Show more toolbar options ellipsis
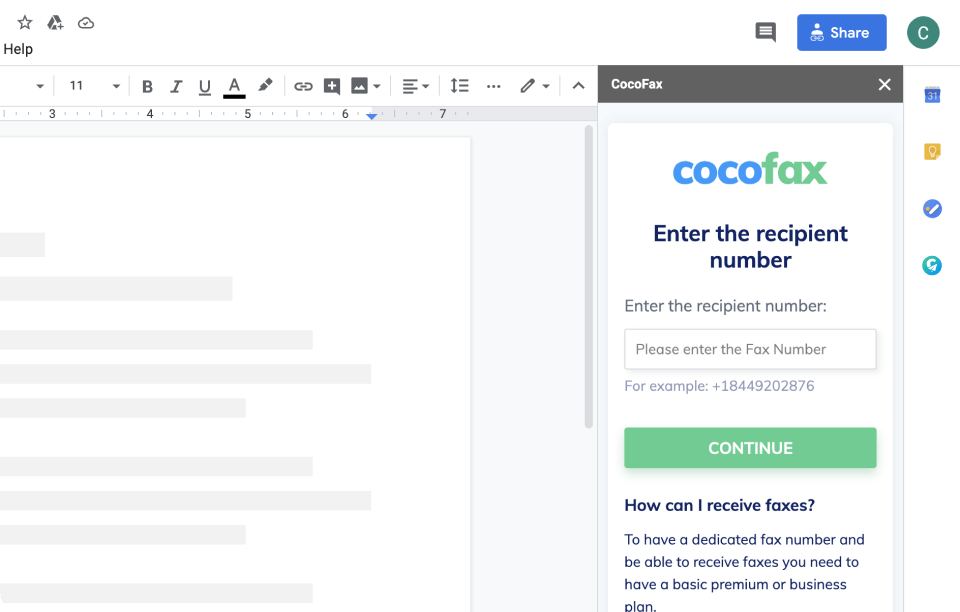This screenshot has height=612, width=960. pyautogui.click(x=493, y=86)
